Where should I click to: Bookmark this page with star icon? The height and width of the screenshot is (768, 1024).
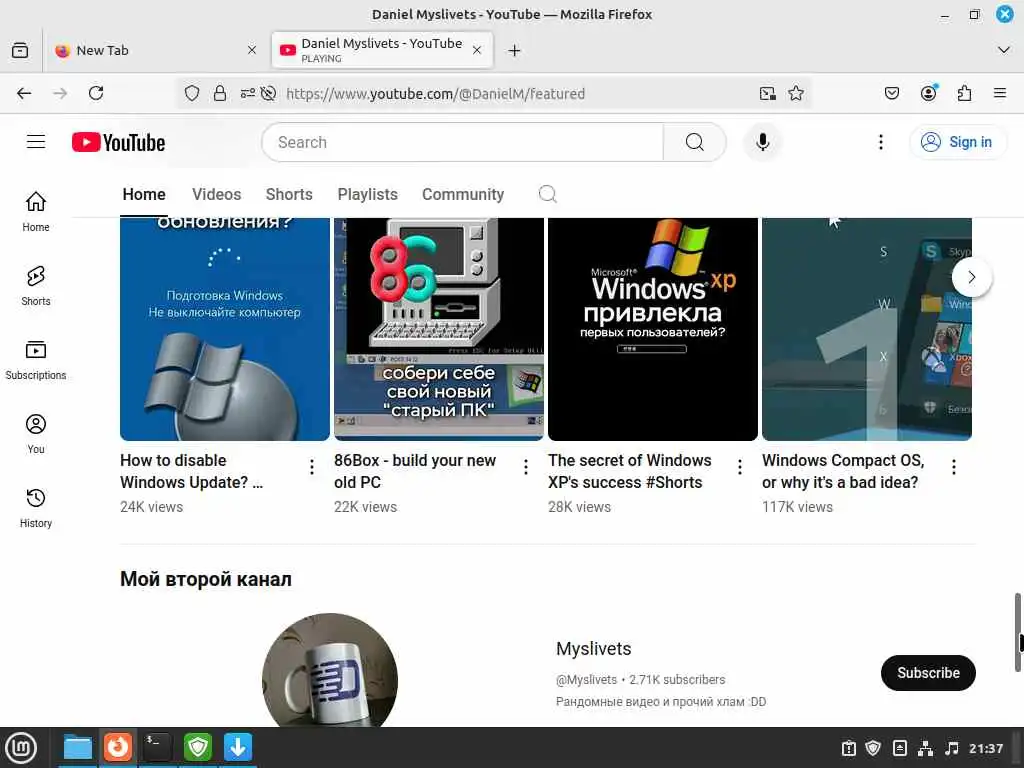tap(795, 93)
